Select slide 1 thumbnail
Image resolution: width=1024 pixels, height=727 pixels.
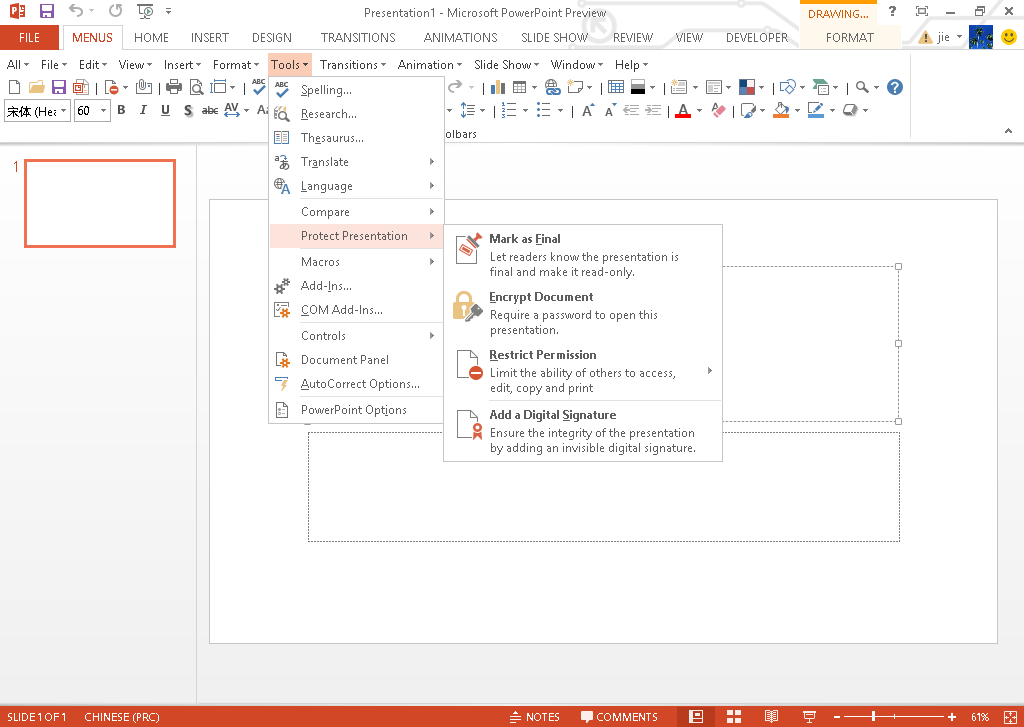[x=100, y=203]
